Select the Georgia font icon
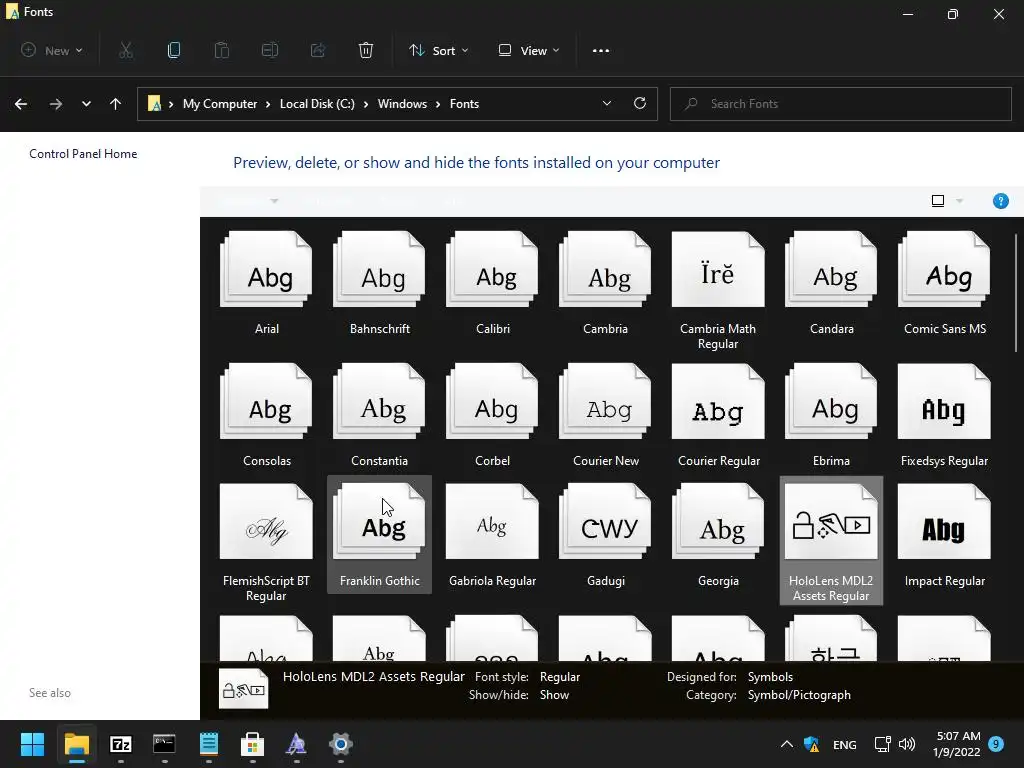Screen dimensions: 1024x768 pos(718,522)
